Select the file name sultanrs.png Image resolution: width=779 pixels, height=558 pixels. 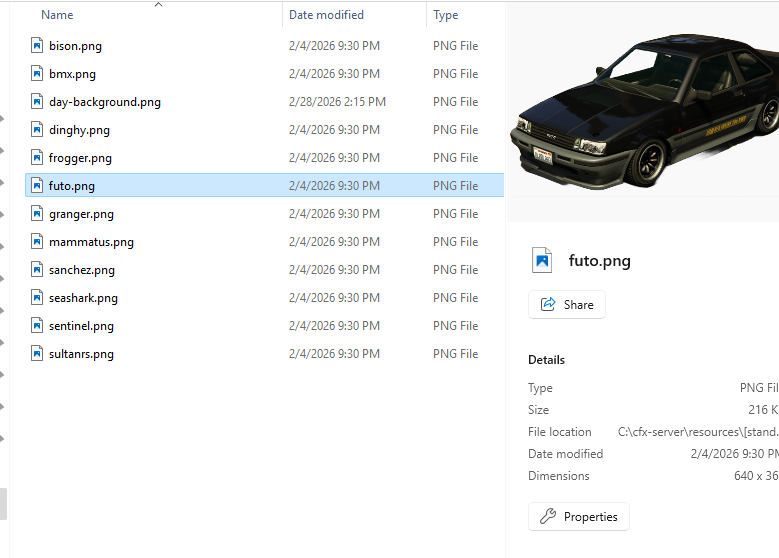pos(81,354)
